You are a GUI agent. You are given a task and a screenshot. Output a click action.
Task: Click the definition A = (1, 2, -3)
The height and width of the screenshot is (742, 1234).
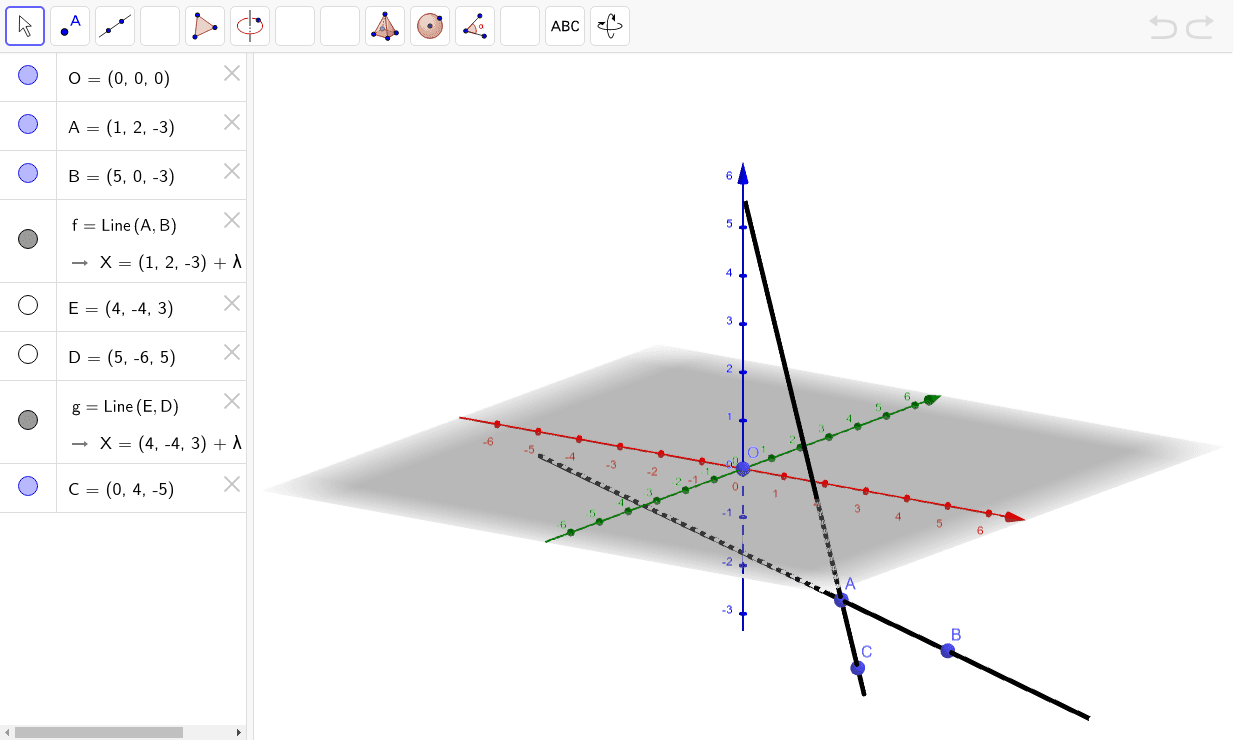tap(122, 128)
